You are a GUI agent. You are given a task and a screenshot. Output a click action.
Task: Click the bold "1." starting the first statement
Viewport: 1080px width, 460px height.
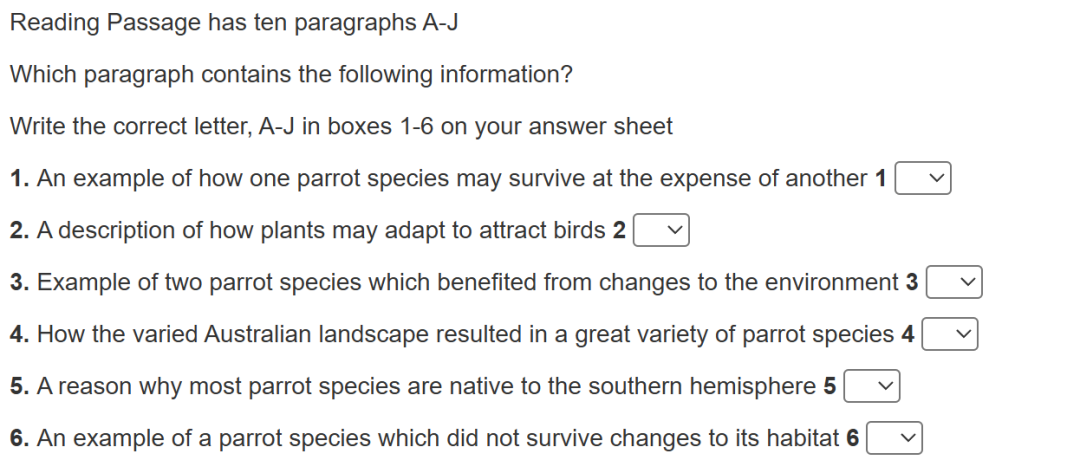click(x=19, y=179)
